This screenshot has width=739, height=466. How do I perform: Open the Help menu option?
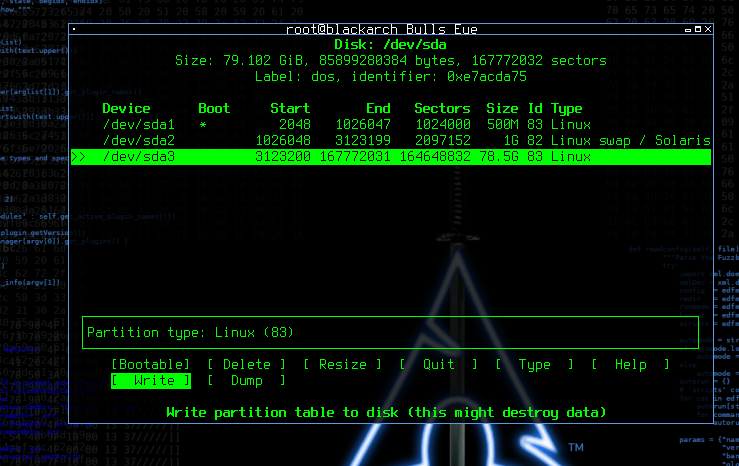point(631,364)
